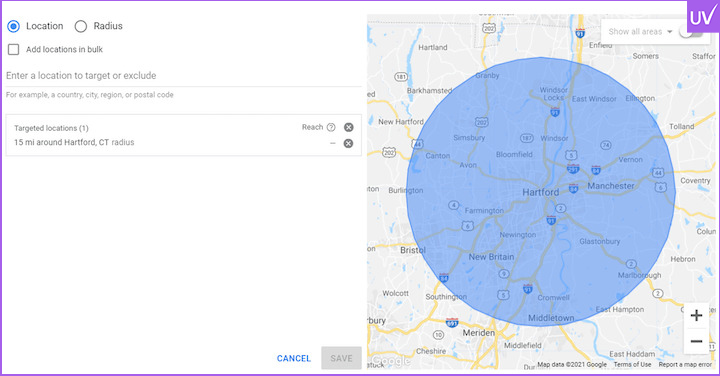Enable Add locations in bulk checkbox
This screenshot has height=376, width=720.
tap(13, 49)
